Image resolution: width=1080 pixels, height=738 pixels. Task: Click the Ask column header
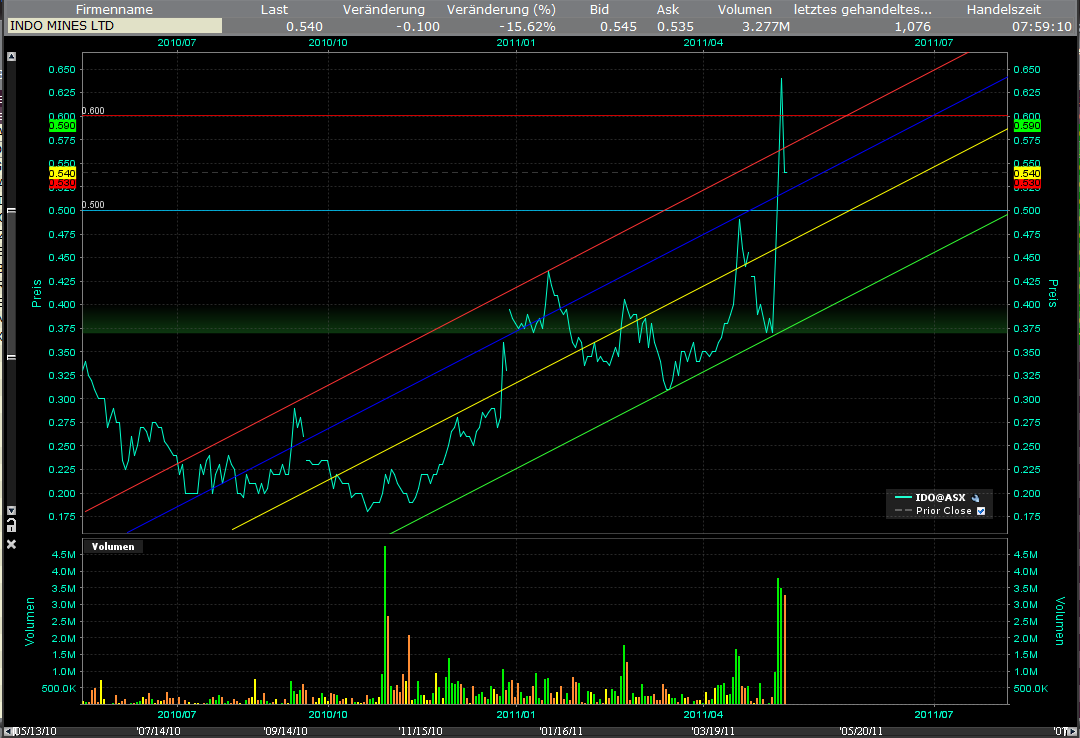pyautogui.click(x=667, y=10)
